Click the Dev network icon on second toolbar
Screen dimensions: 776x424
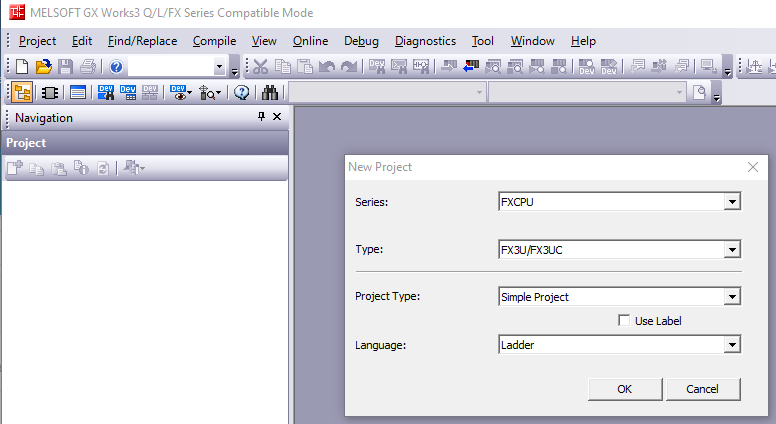(150, 93)
